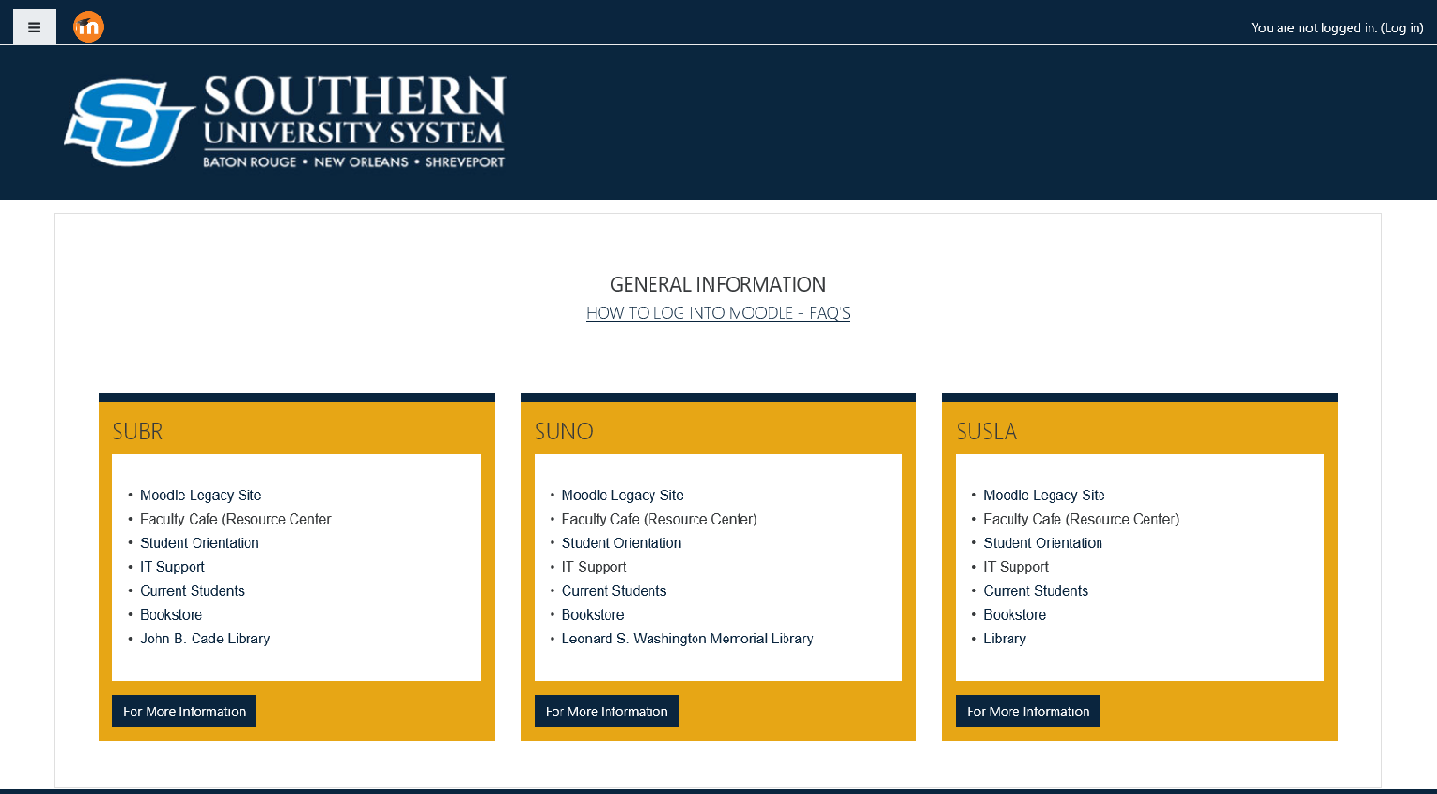Click the SUBR card heading
The image size is (1437, 794).
pyautogui.click(x=138, y=431)
